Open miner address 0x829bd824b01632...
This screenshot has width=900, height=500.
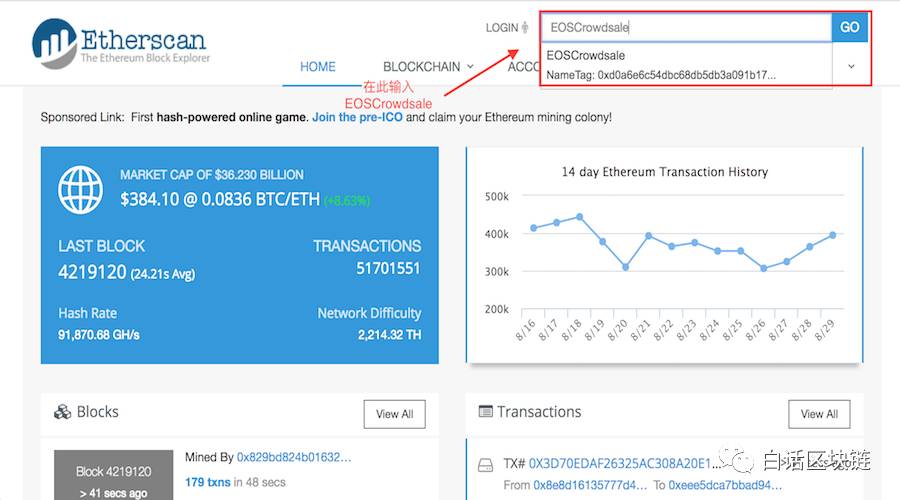click(294, 458)
